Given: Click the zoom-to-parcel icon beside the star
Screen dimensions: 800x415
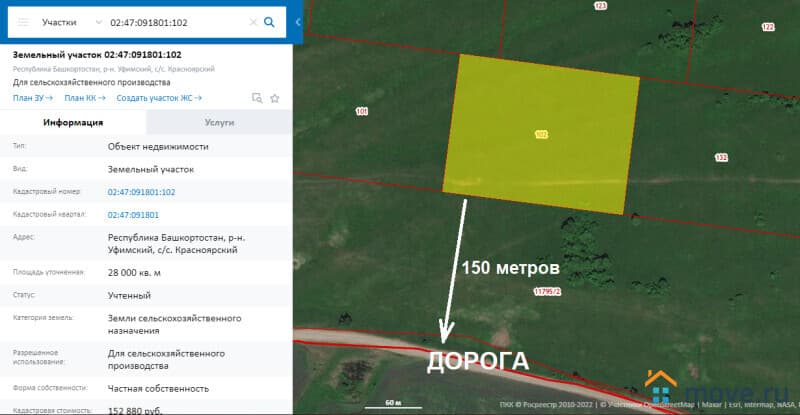Looking at the screenshot, I should (x=257, y=98).
